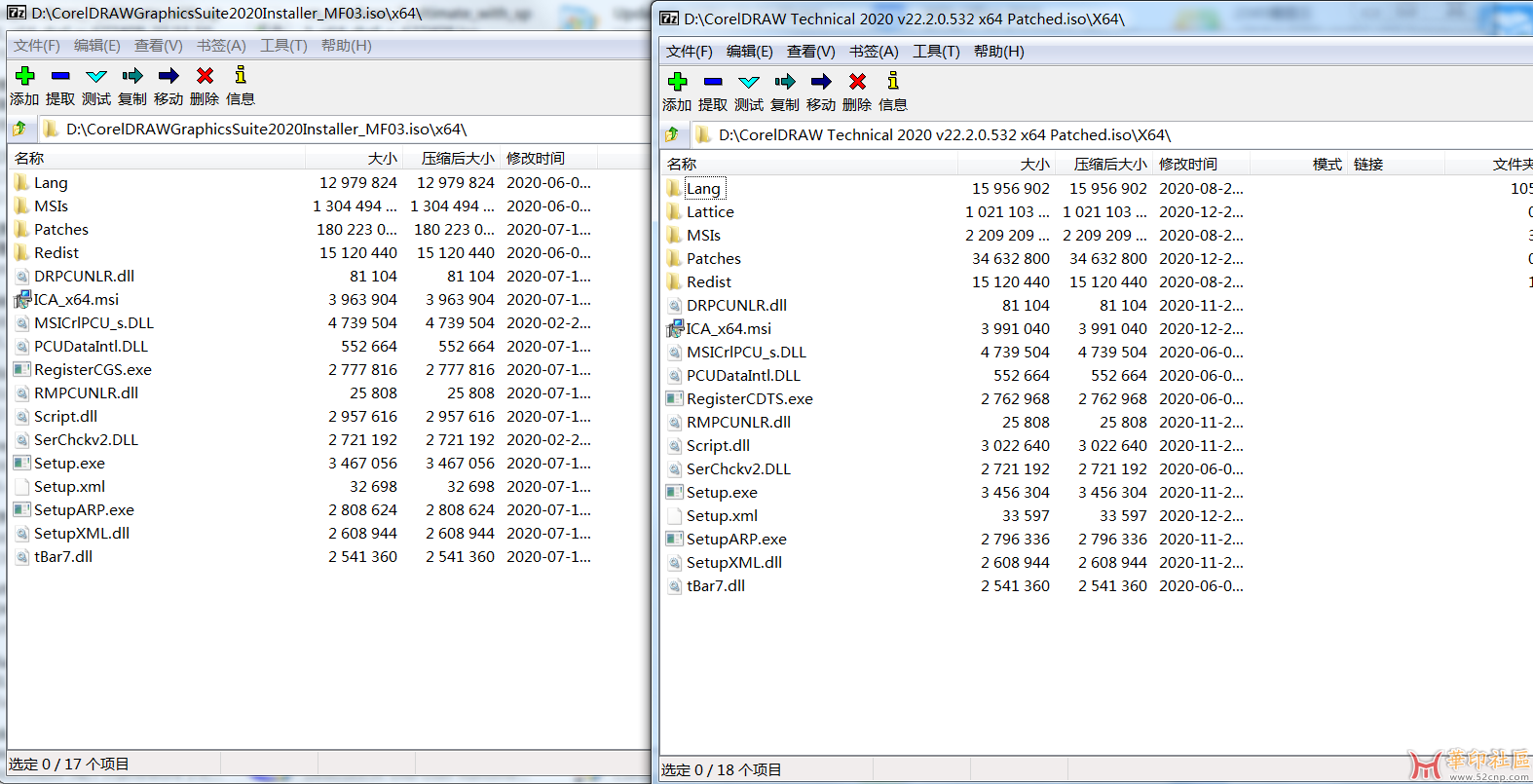Select Patches folder name in Technical window
1533x784 pixels.
pos(714,258)
